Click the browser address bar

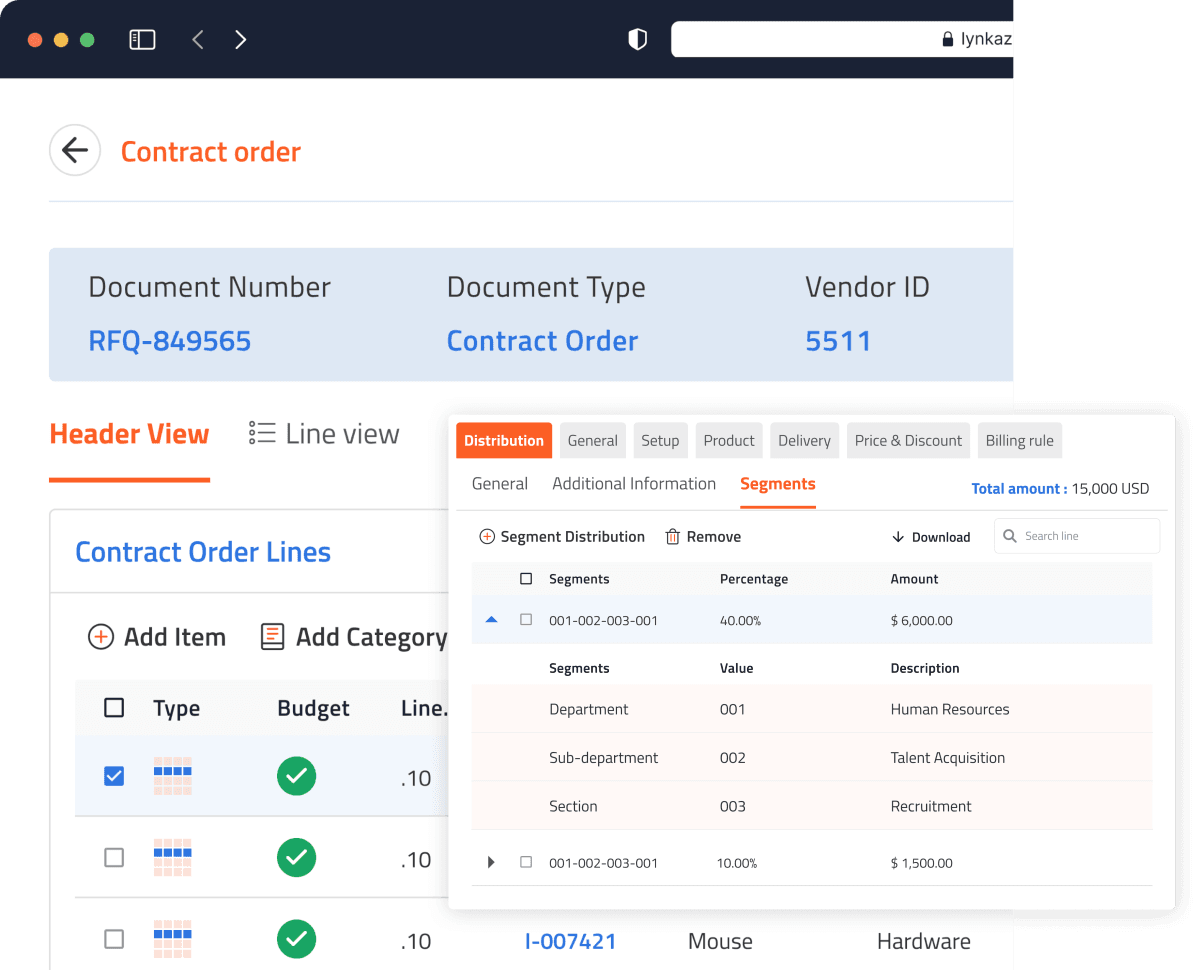[x=842, y=40]
